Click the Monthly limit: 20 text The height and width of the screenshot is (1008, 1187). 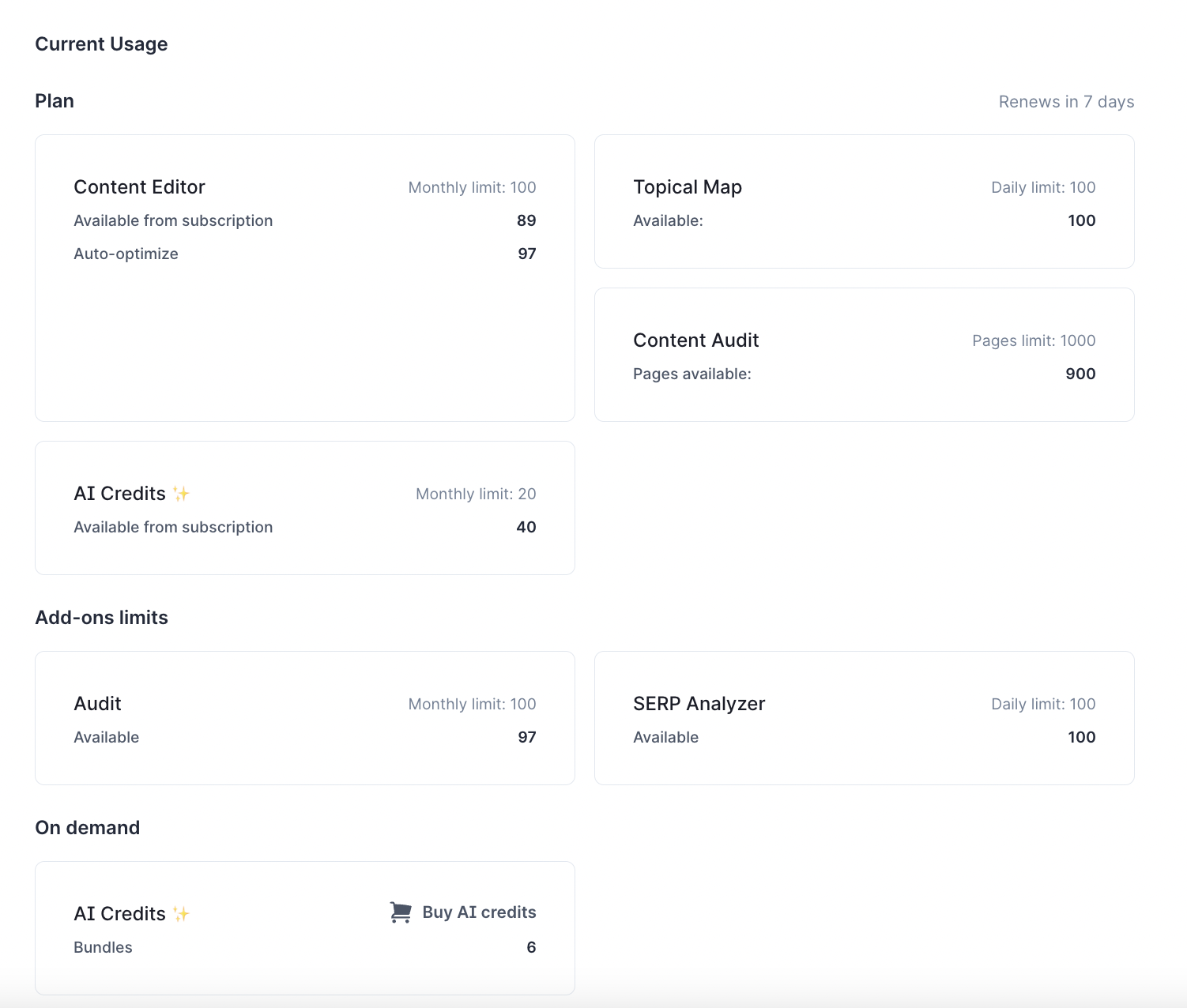(x=476, y=494)
